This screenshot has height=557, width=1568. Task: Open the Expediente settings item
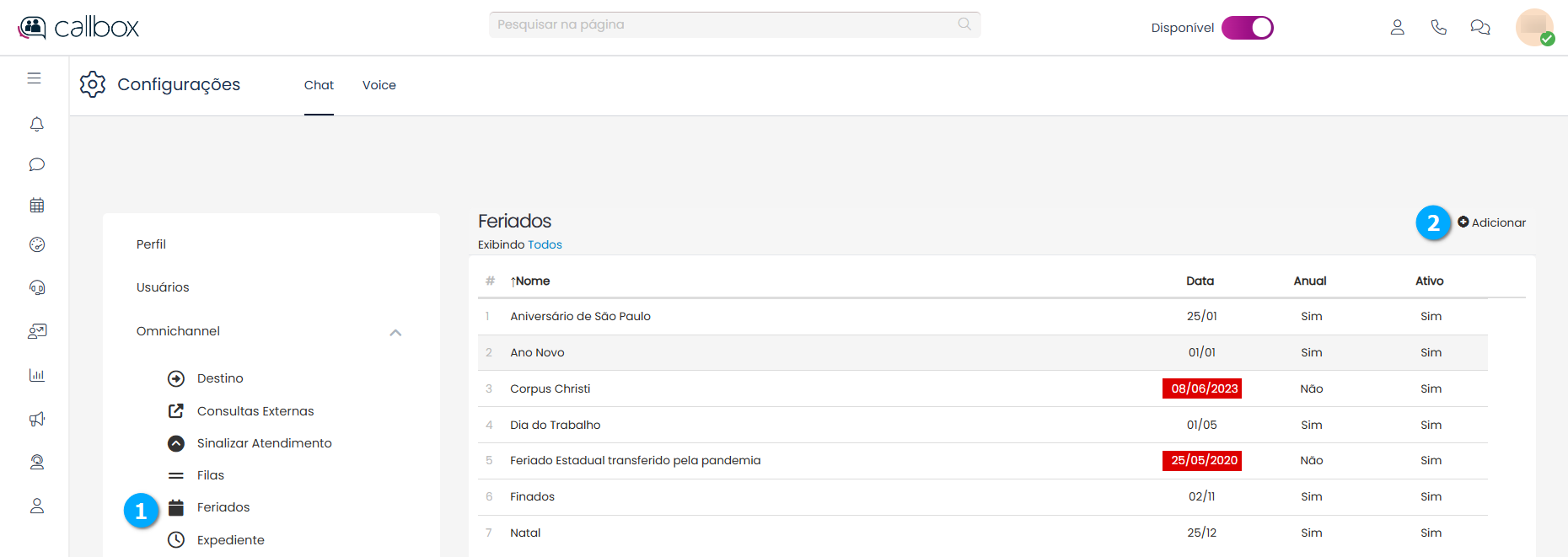230,540
